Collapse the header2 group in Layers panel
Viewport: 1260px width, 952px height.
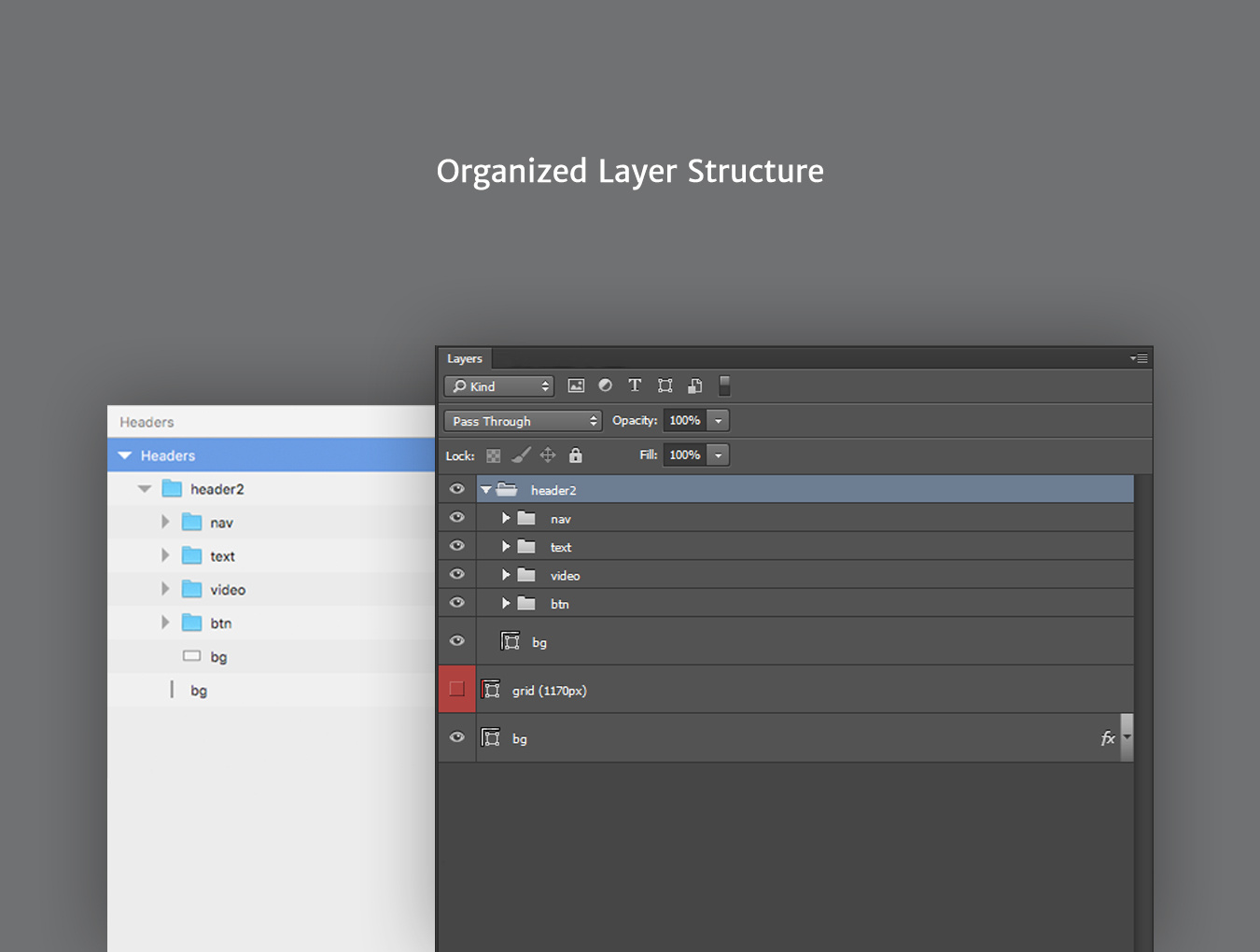click(x=486, y=490)
